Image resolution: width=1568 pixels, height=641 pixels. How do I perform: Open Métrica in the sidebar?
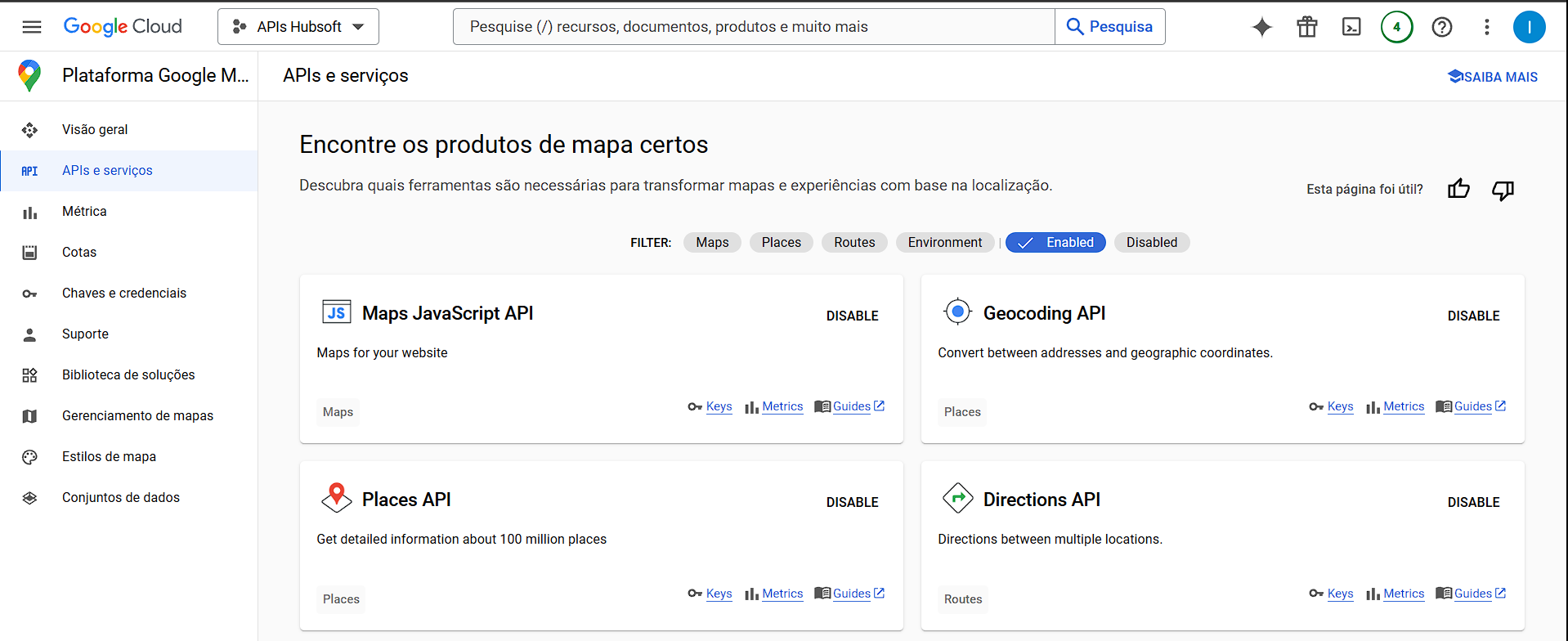point(129,211)
